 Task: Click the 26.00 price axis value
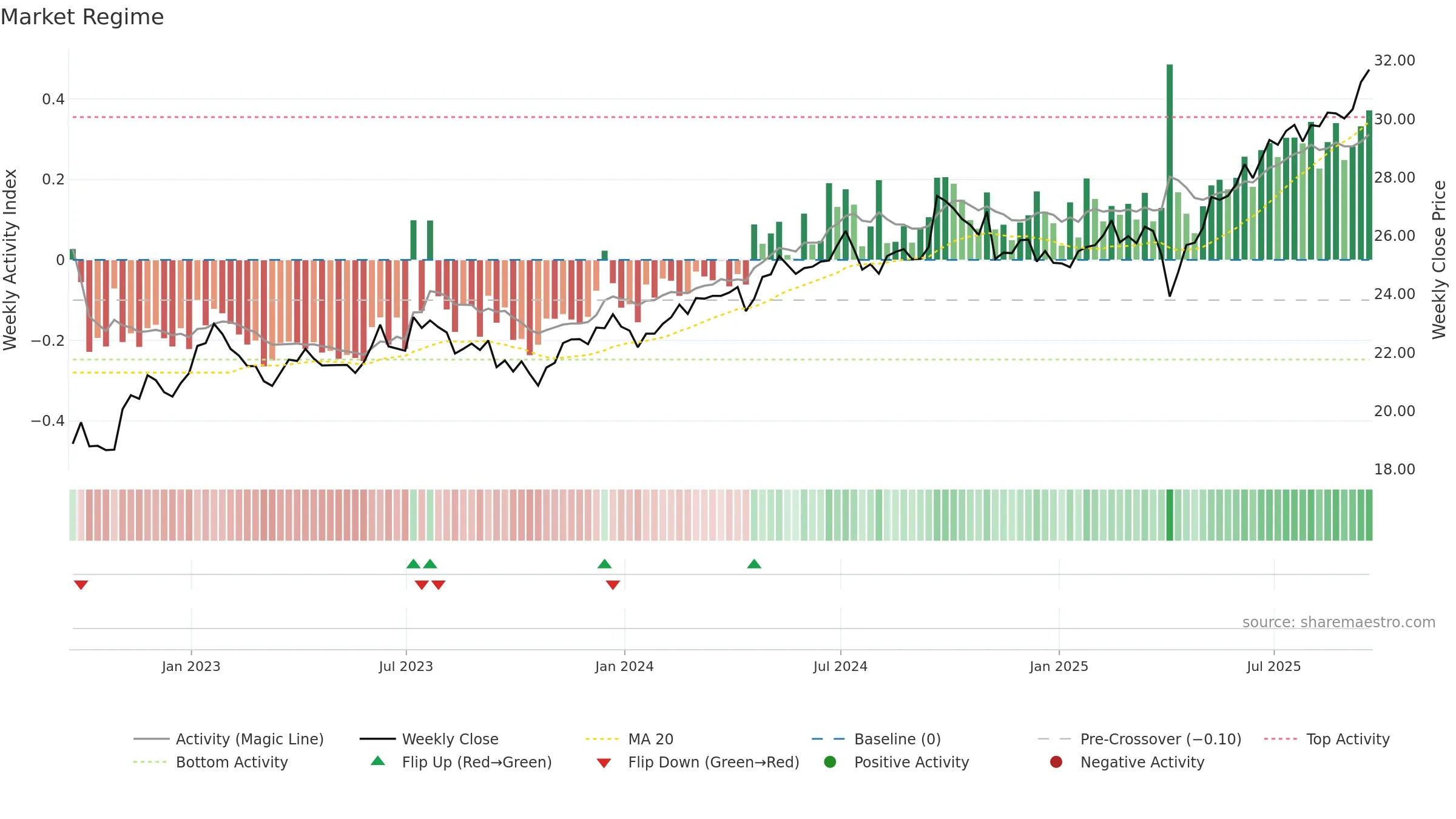(1395, 235)
